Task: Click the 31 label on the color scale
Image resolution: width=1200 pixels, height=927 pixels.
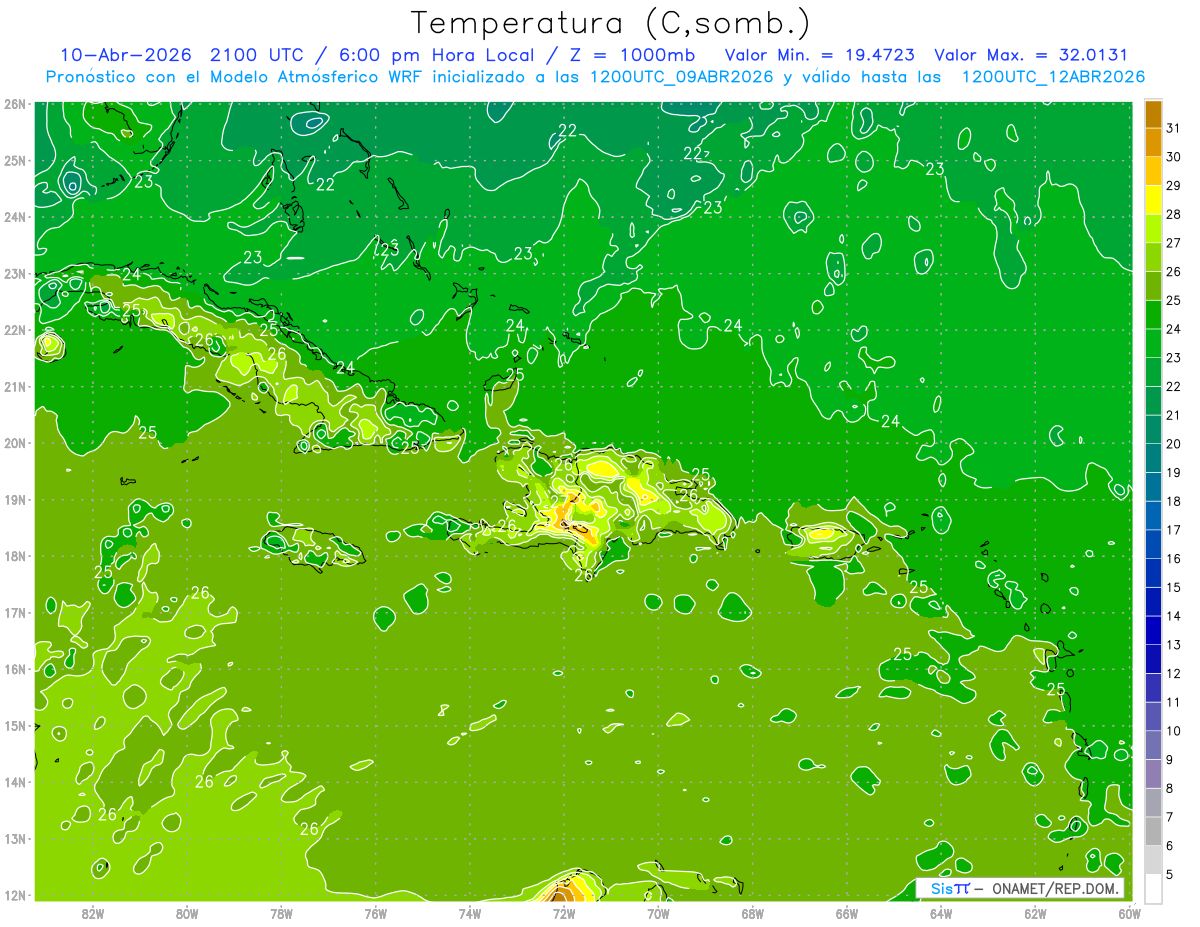Action: [1173, 128]
